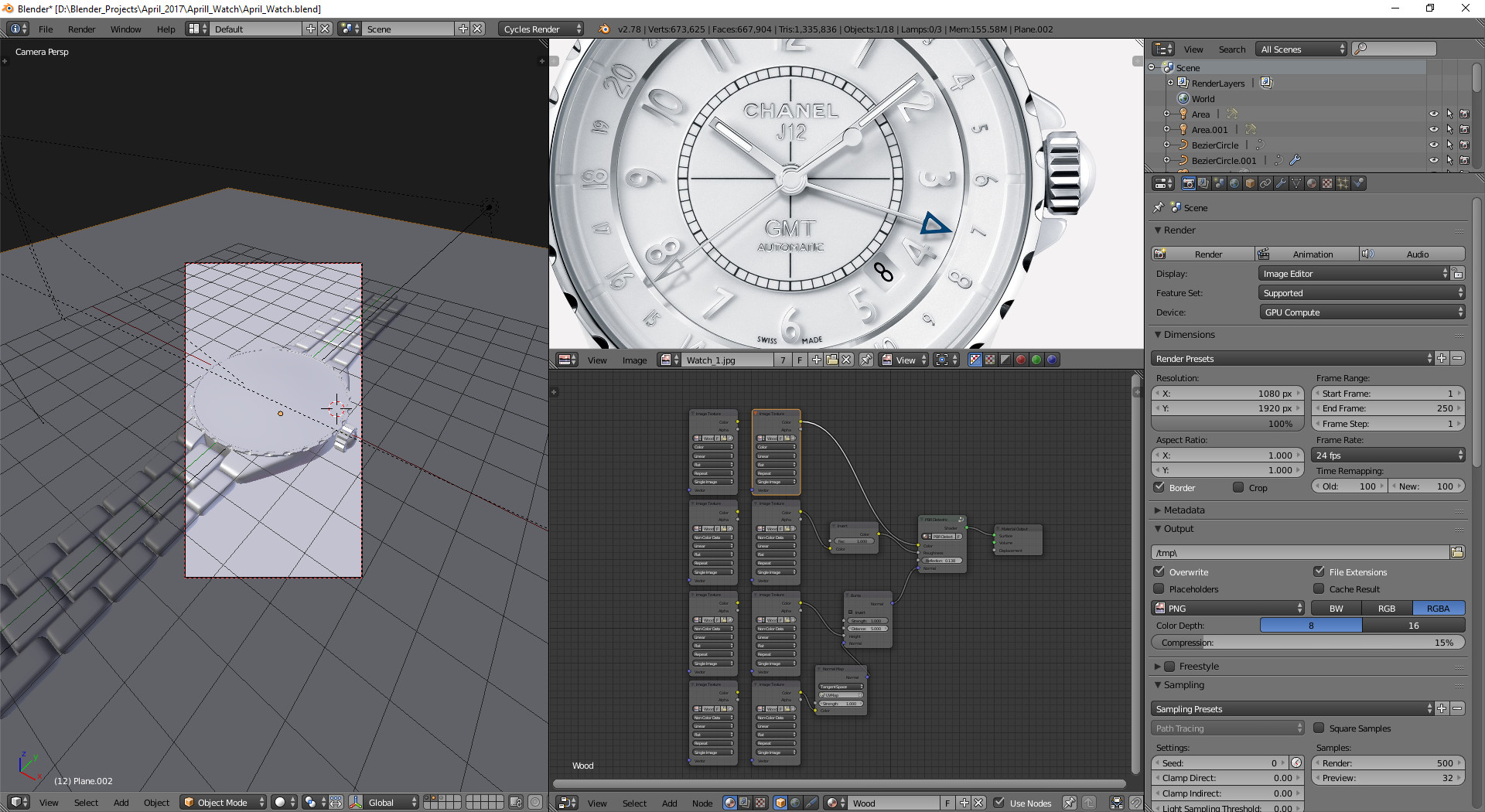Open the Help menu

tap(166, 29)
